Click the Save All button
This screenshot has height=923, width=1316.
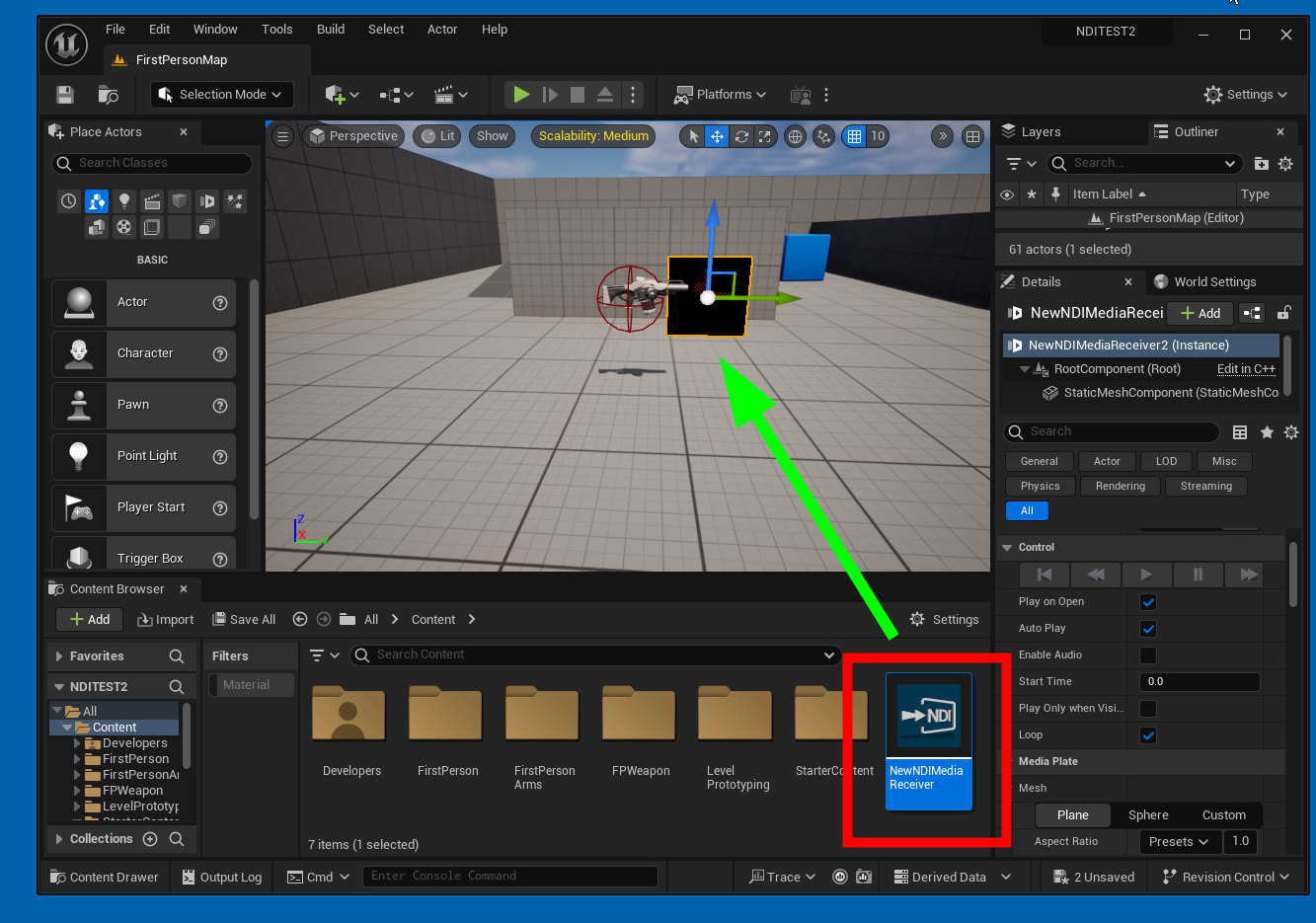pyautogui.click(x=244, y=620)
